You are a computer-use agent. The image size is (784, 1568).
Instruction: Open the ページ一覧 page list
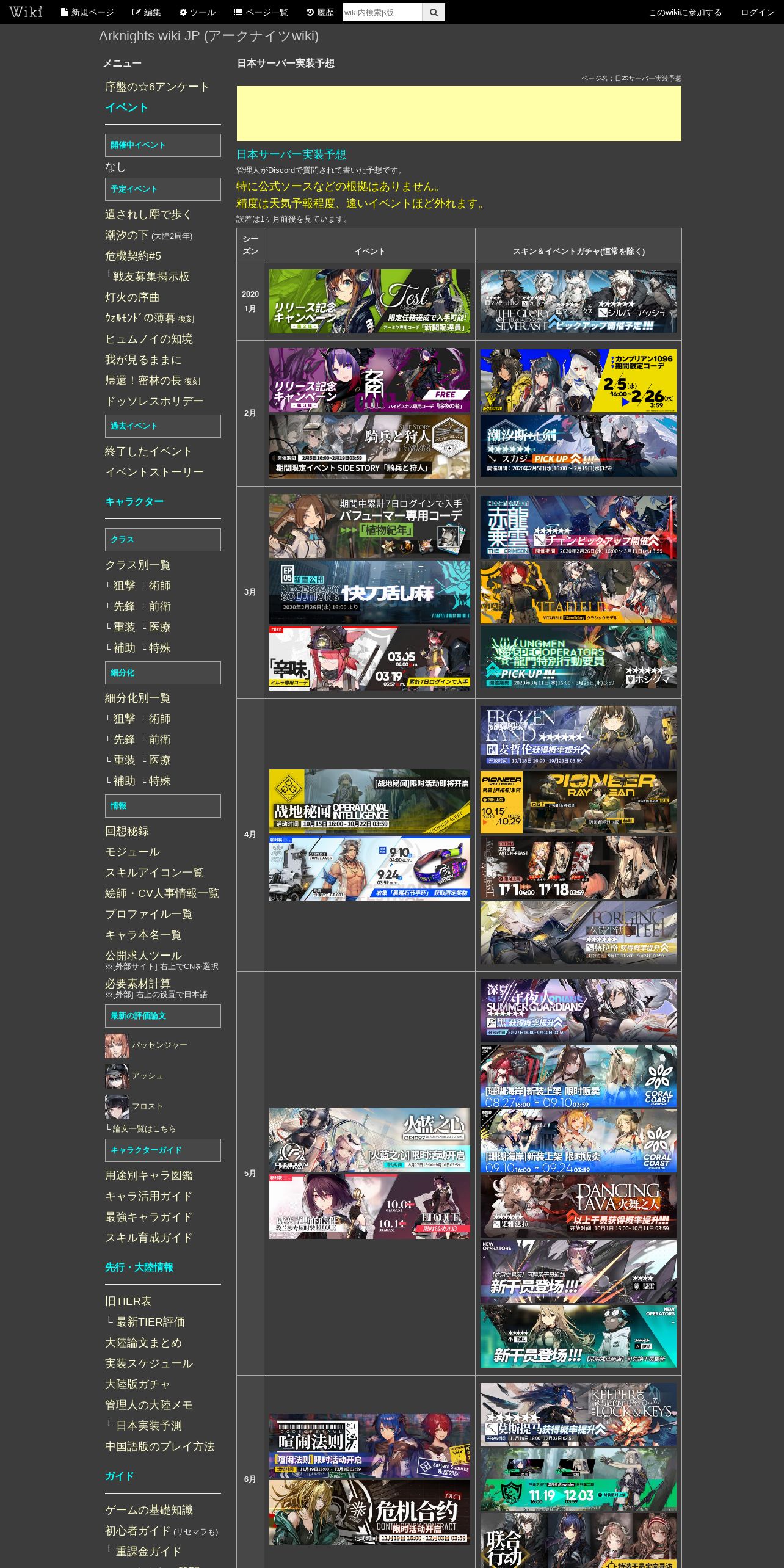pyautogui.click(x=261, y=12)
